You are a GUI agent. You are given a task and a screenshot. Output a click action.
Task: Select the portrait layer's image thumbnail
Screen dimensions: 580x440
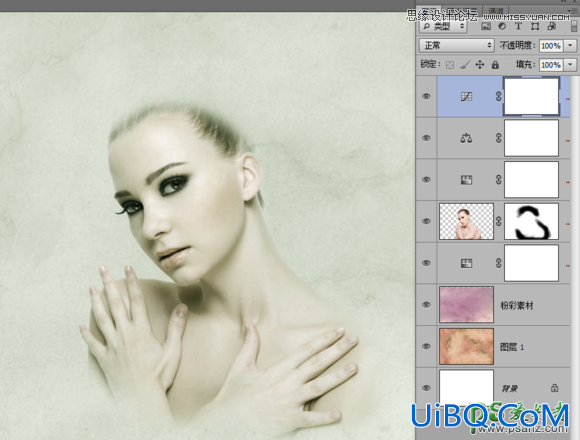[466, 221]
